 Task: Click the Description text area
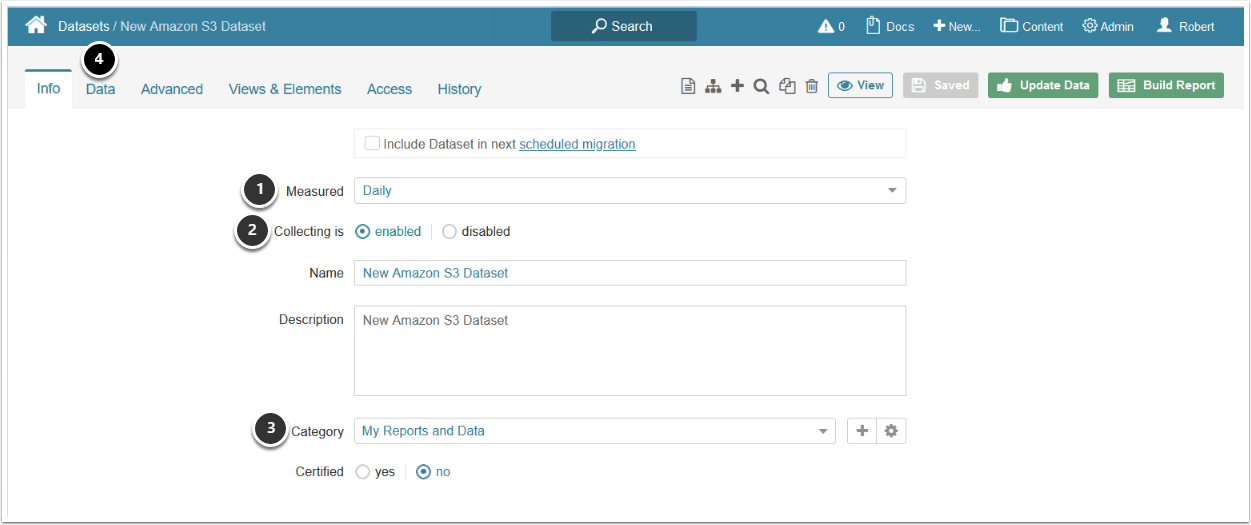[630, 351]
